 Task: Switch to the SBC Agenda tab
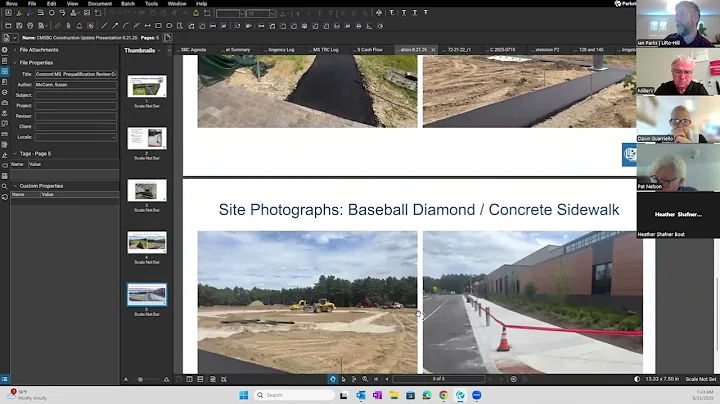(193, 50)
